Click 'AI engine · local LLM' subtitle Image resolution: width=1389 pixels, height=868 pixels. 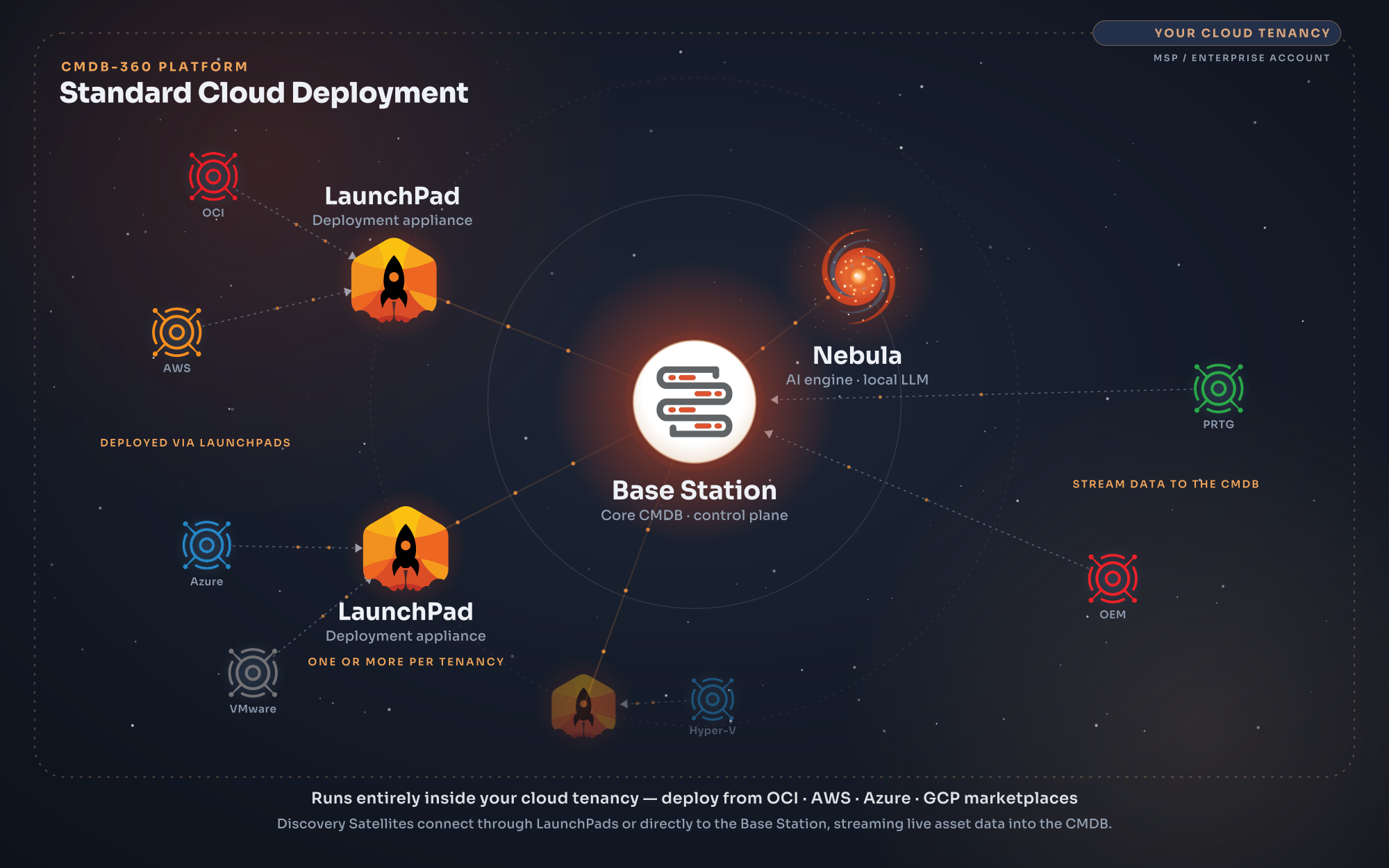(857, 380)
